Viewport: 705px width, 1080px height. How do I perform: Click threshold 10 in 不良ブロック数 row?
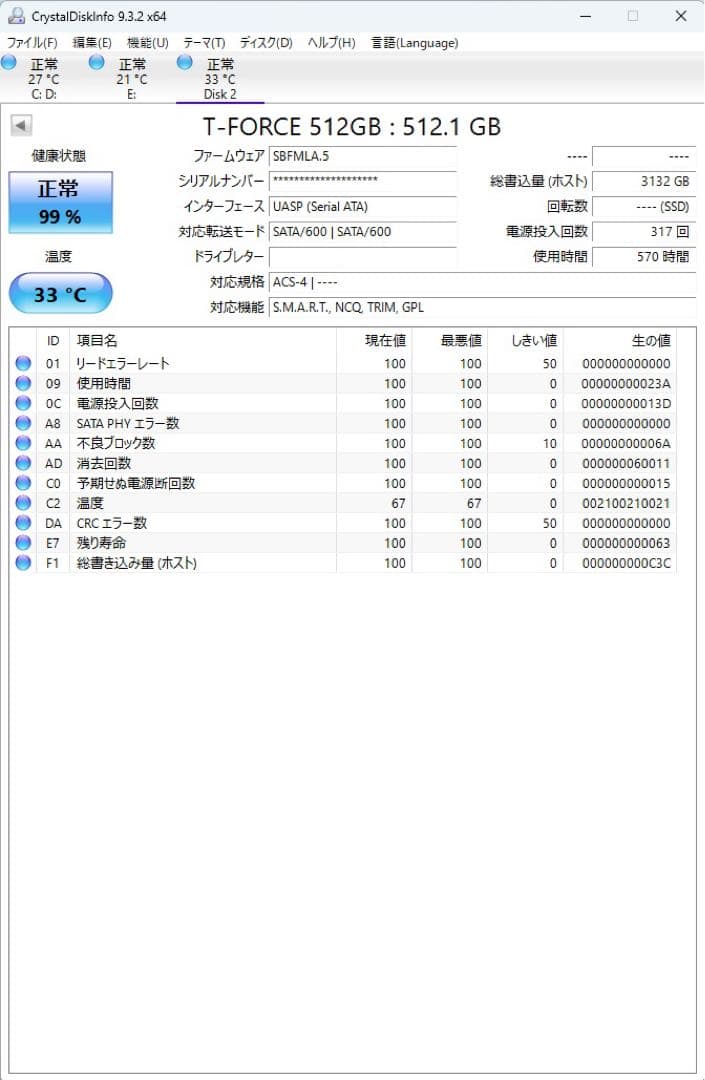coord(549,444)
